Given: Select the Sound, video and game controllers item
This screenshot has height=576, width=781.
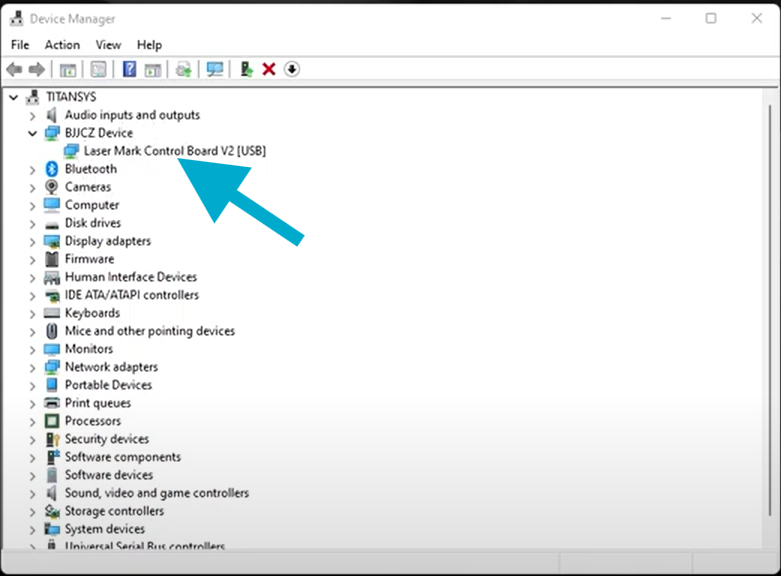Looking at the screenshot, I should click(157, 493).
